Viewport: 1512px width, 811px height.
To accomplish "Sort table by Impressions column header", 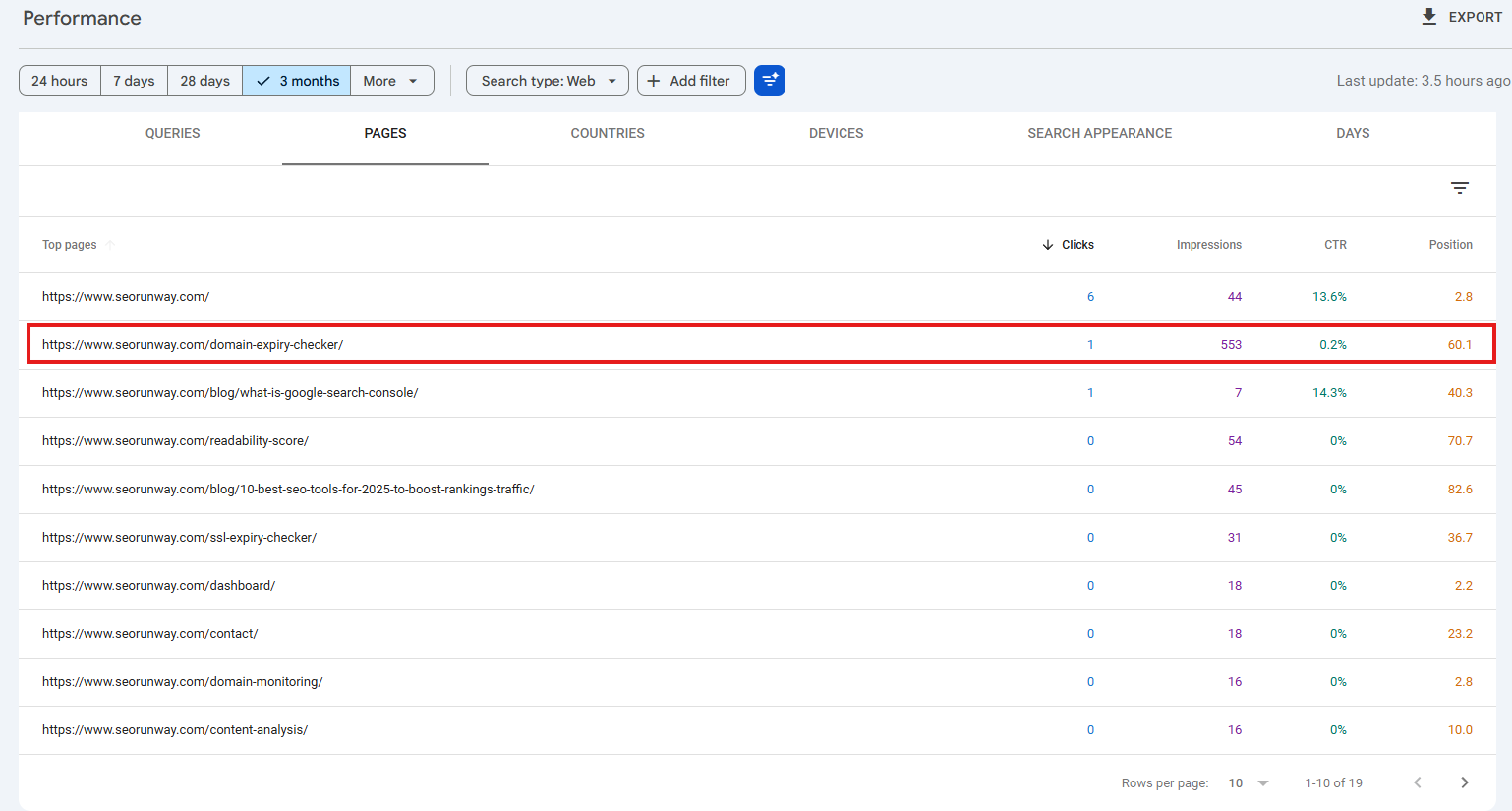I will pos(1208,245).
